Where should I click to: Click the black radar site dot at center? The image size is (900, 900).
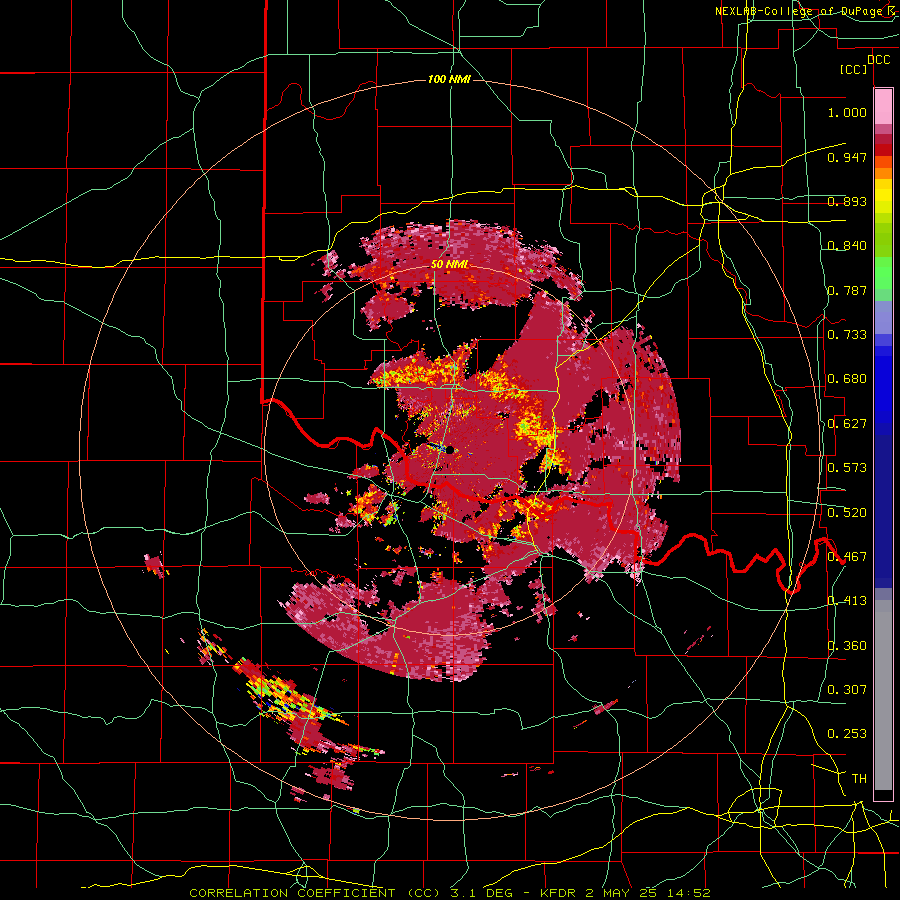tap(449, 450)
